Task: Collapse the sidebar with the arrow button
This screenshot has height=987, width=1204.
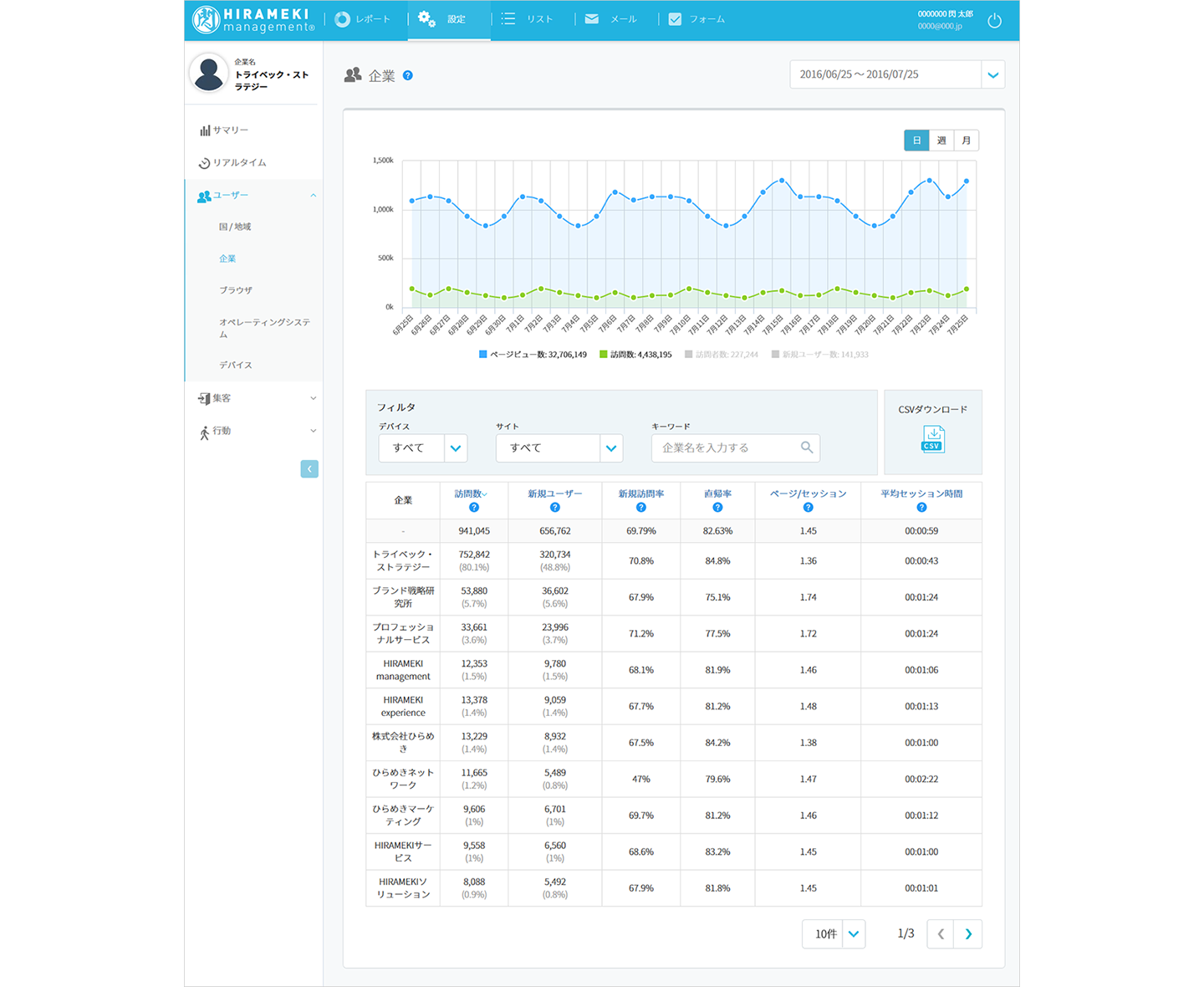Action: point(309,468)
